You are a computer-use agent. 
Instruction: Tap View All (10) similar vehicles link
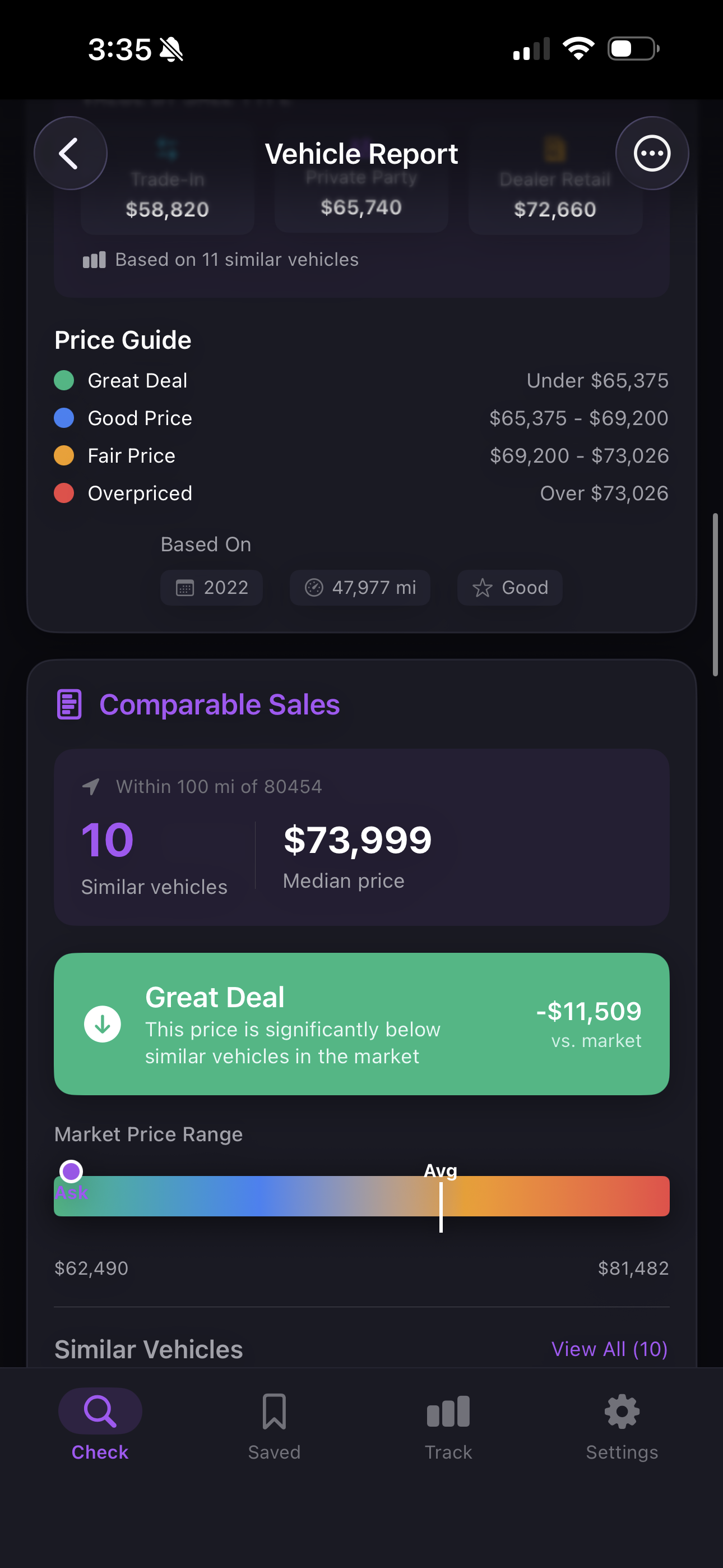[x=609, y=1349]
